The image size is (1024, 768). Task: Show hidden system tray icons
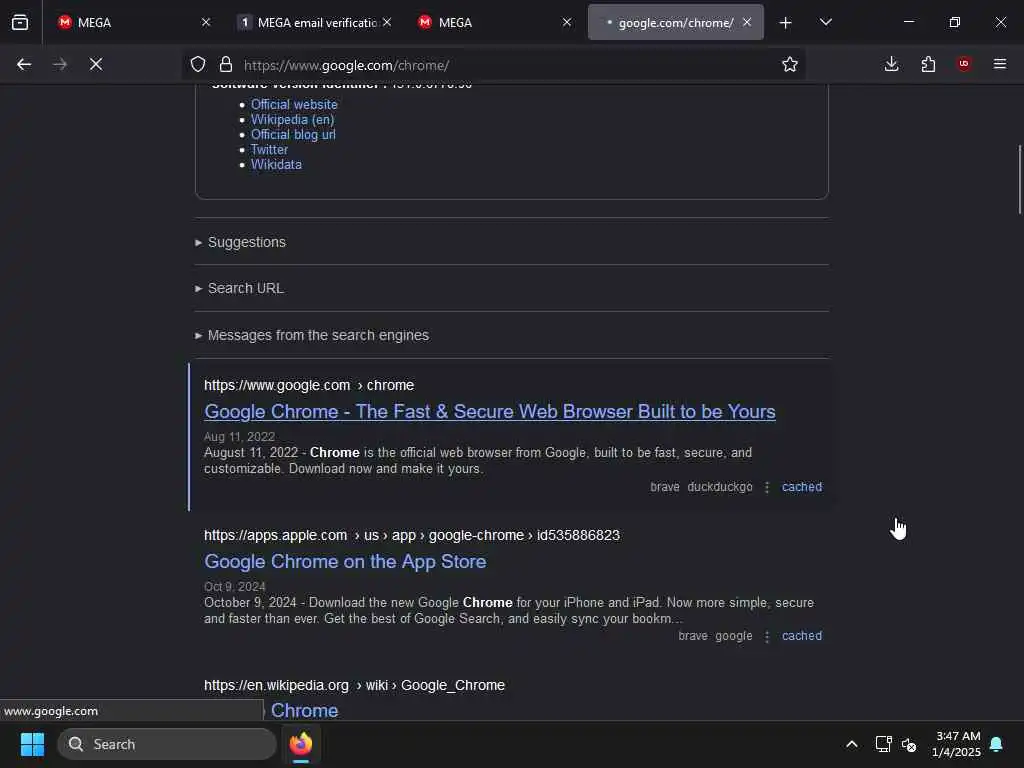point(852,744)
